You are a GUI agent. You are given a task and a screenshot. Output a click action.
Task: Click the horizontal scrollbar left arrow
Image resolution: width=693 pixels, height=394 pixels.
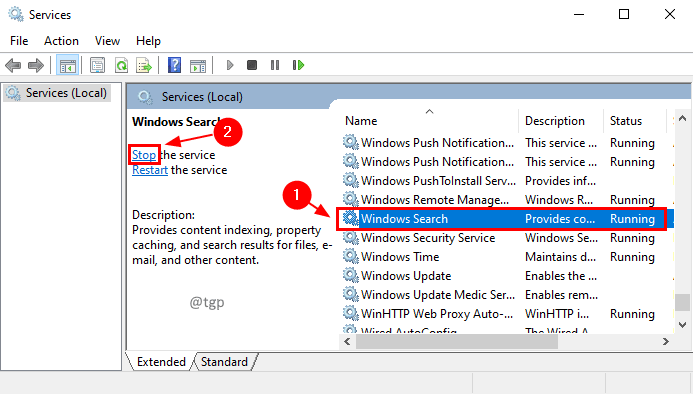tap(347, 341)
